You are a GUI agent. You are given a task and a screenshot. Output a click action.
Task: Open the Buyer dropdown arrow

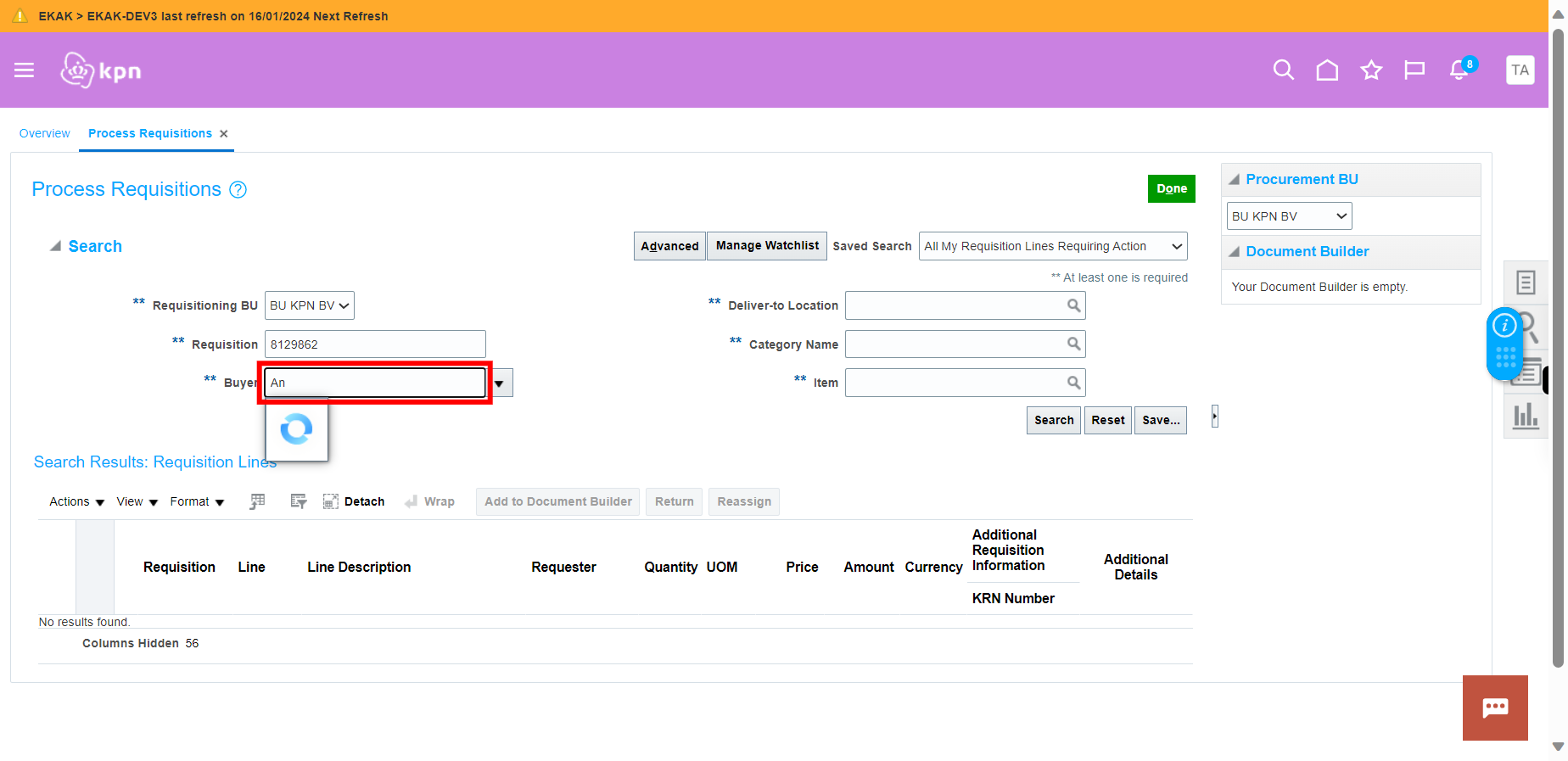(500, 383)
